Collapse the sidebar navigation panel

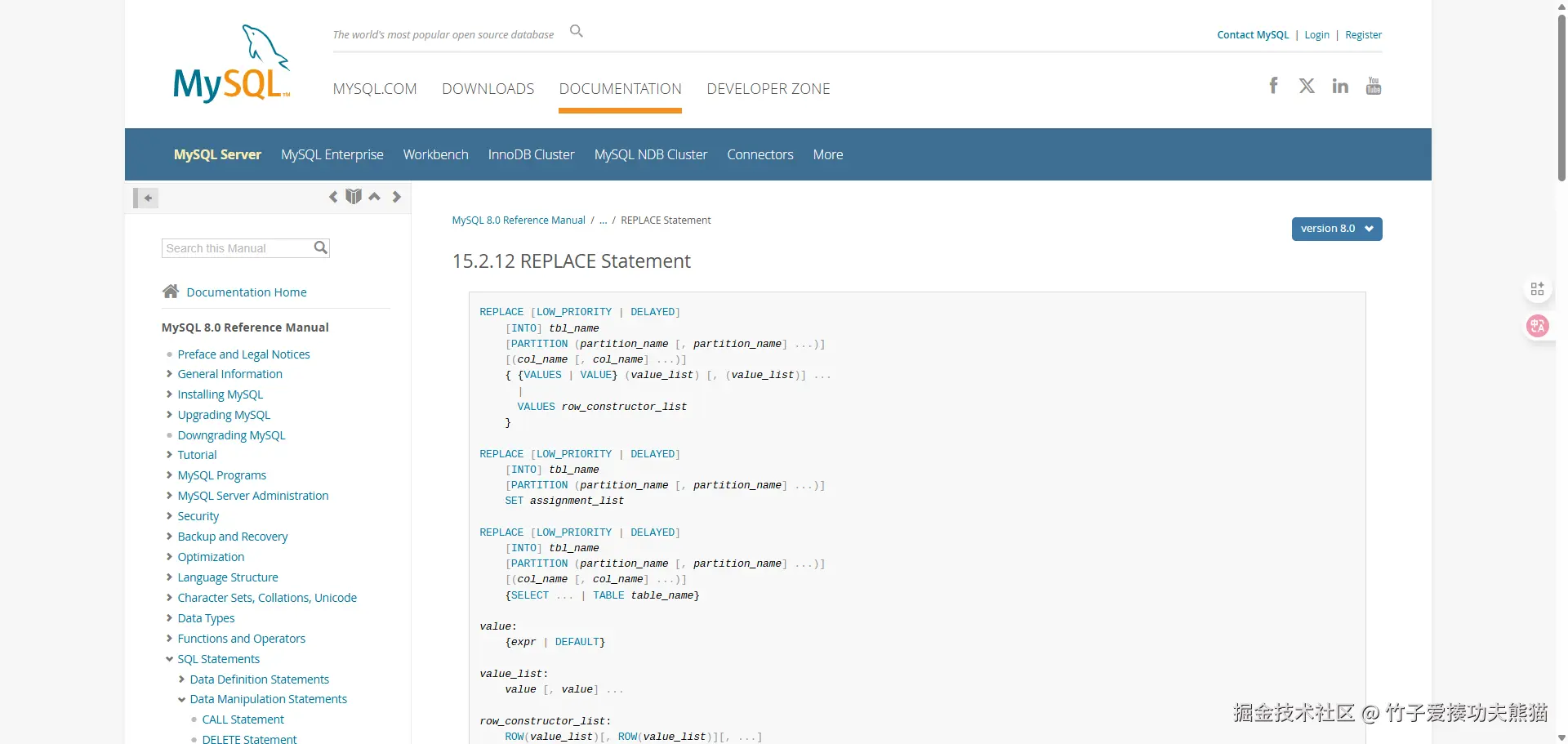146,198
